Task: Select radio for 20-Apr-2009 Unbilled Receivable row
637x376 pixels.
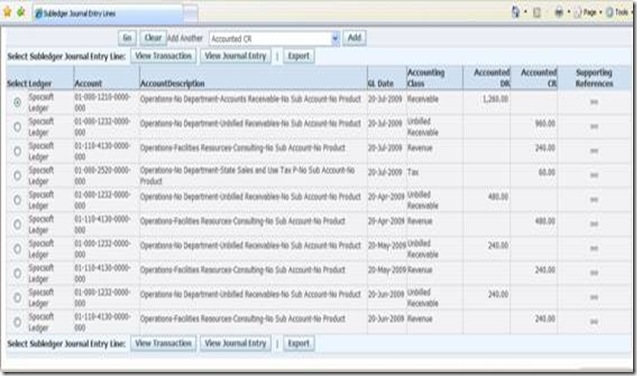Action: point(17,200)
